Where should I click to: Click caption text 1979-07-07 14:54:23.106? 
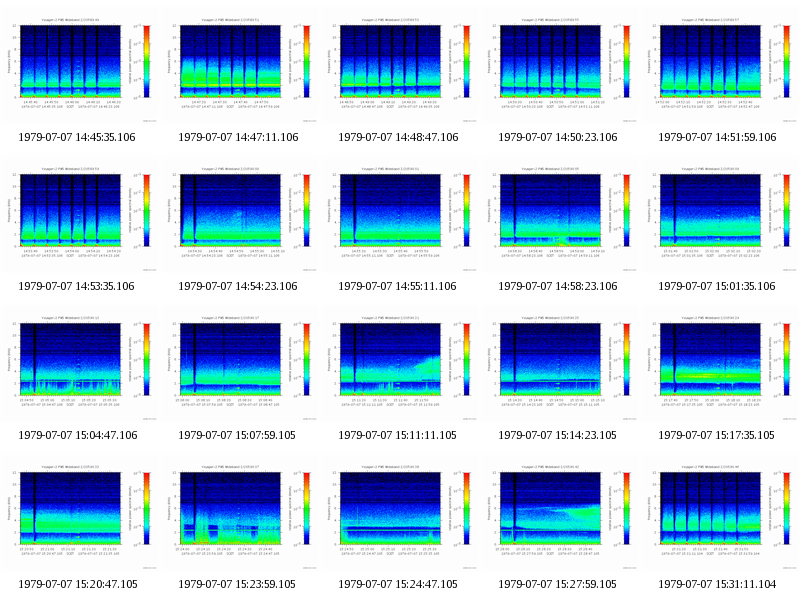coord(238,286)
